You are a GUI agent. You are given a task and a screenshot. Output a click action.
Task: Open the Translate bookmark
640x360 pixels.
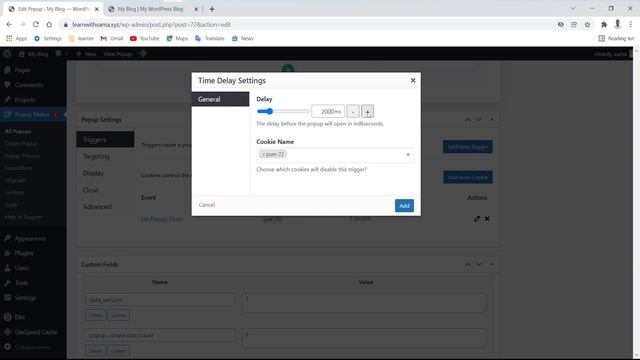coord(210,38)
